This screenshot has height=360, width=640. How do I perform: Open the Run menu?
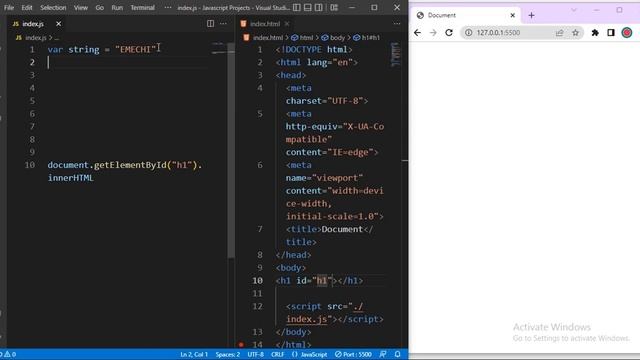[117, 8]
